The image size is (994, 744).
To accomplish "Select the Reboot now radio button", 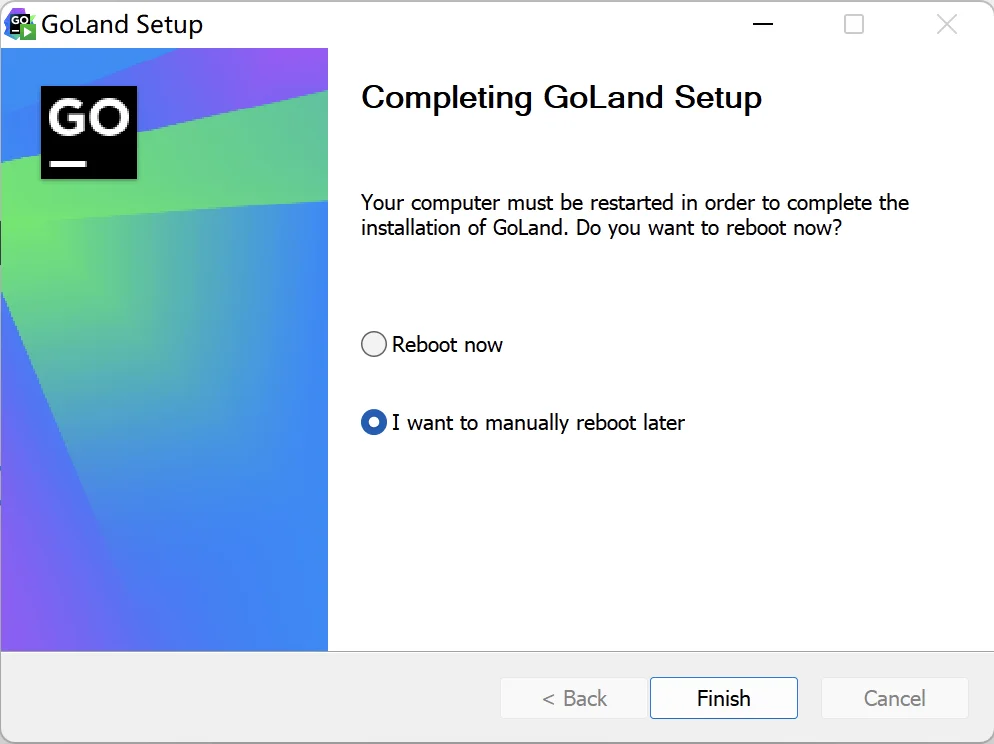I will (x=373, y=344).
